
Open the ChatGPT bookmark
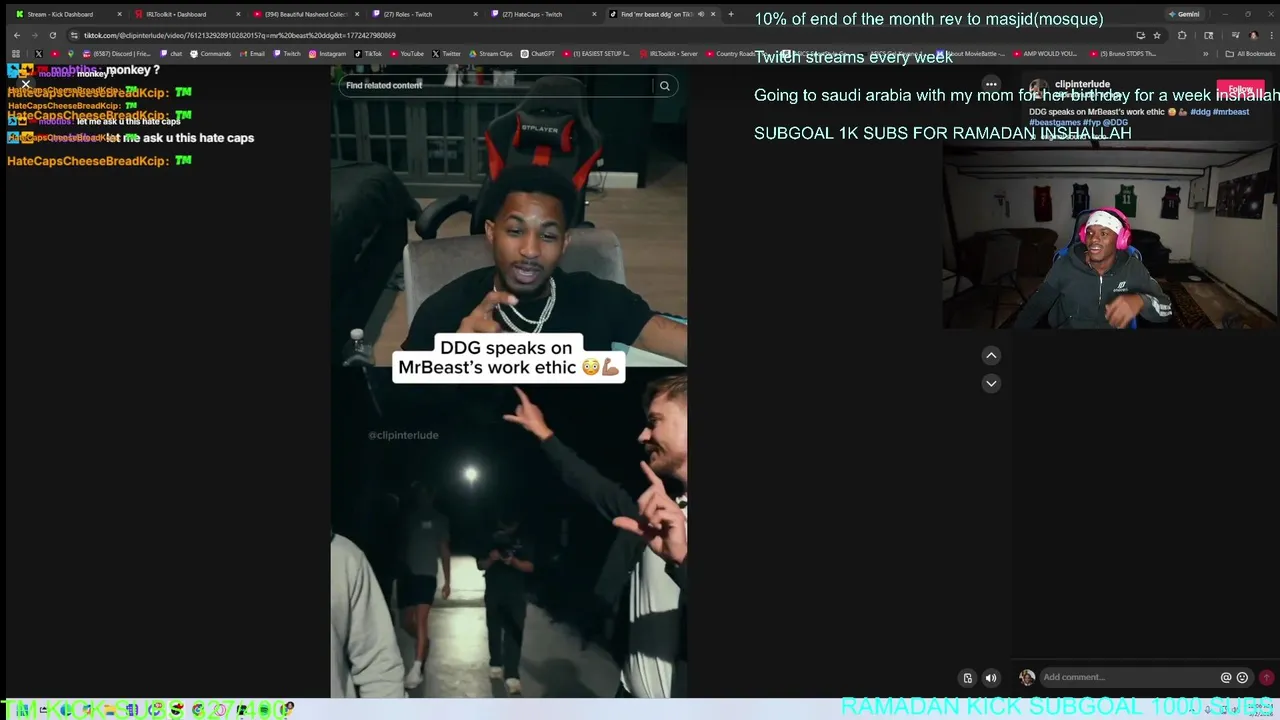[538, 54]
